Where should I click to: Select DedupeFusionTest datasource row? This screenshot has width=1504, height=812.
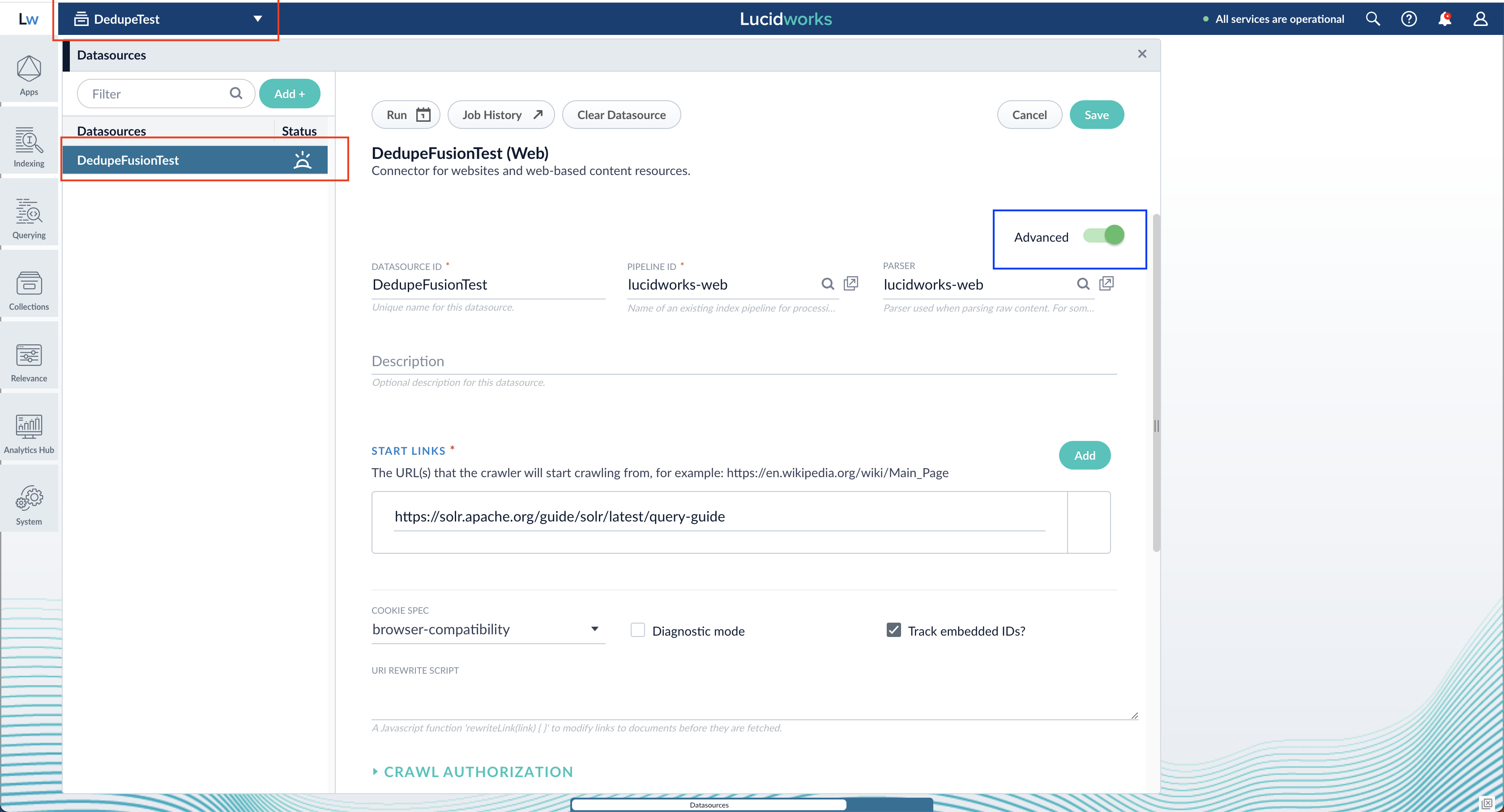194,160
